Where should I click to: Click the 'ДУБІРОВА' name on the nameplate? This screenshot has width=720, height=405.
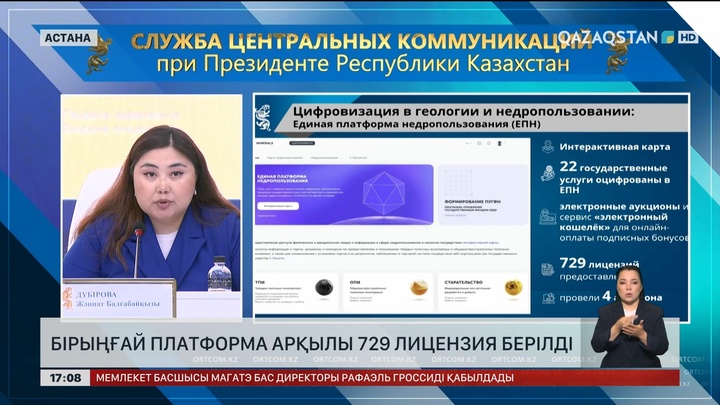click(x=96, y=294)
